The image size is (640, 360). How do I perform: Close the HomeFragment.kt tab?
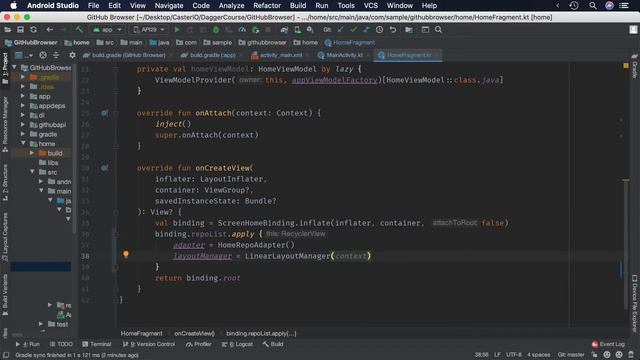click(x=437, y=55)
